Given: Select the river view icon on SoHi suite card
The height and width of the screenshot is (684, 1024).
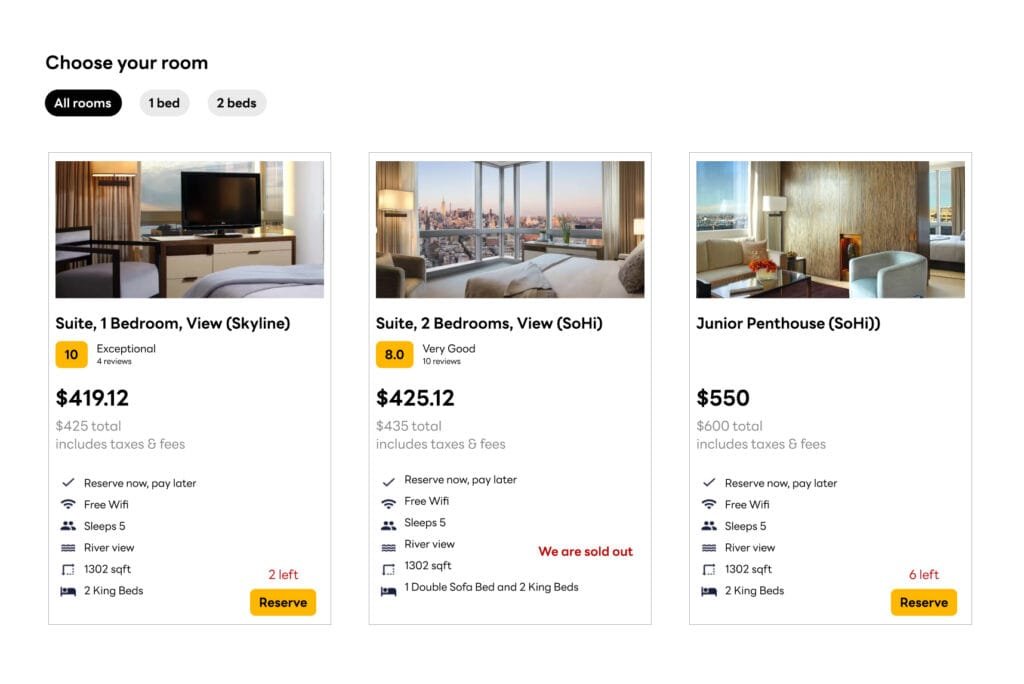Looking at the screenshot, I should (388, 544).
